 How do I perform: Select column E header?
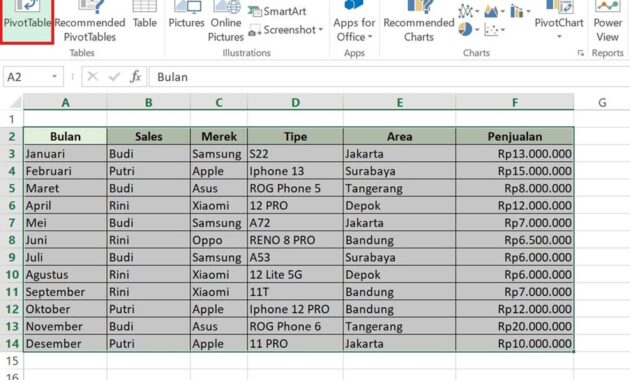399,102
